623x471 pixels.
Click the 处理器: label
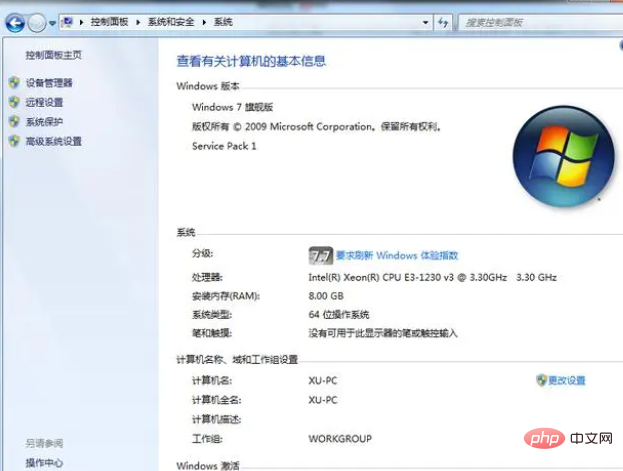207,277
